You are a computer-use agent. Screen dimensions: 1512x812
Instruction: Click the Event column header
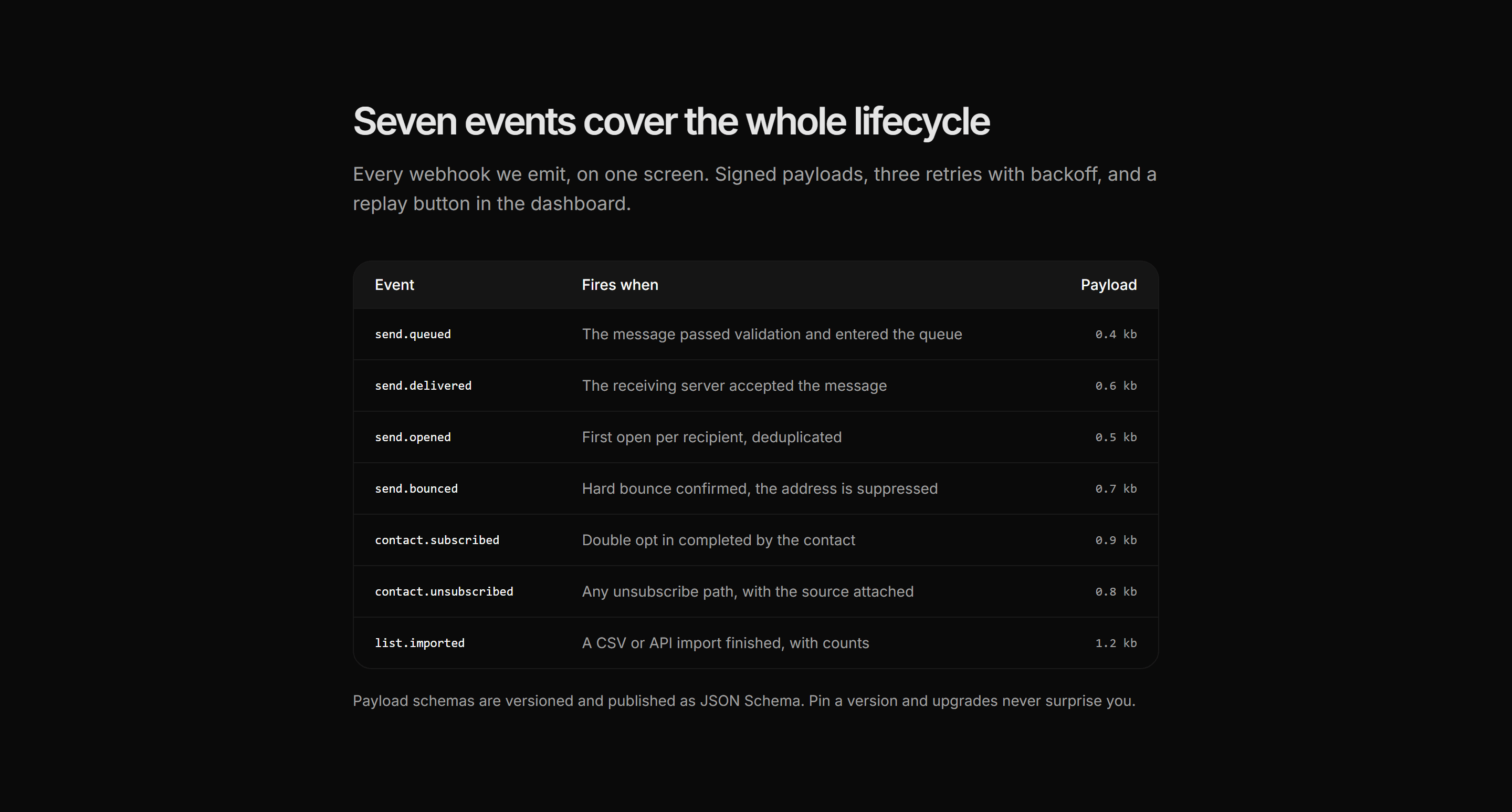pyautogui.click(x=394, y=285)
